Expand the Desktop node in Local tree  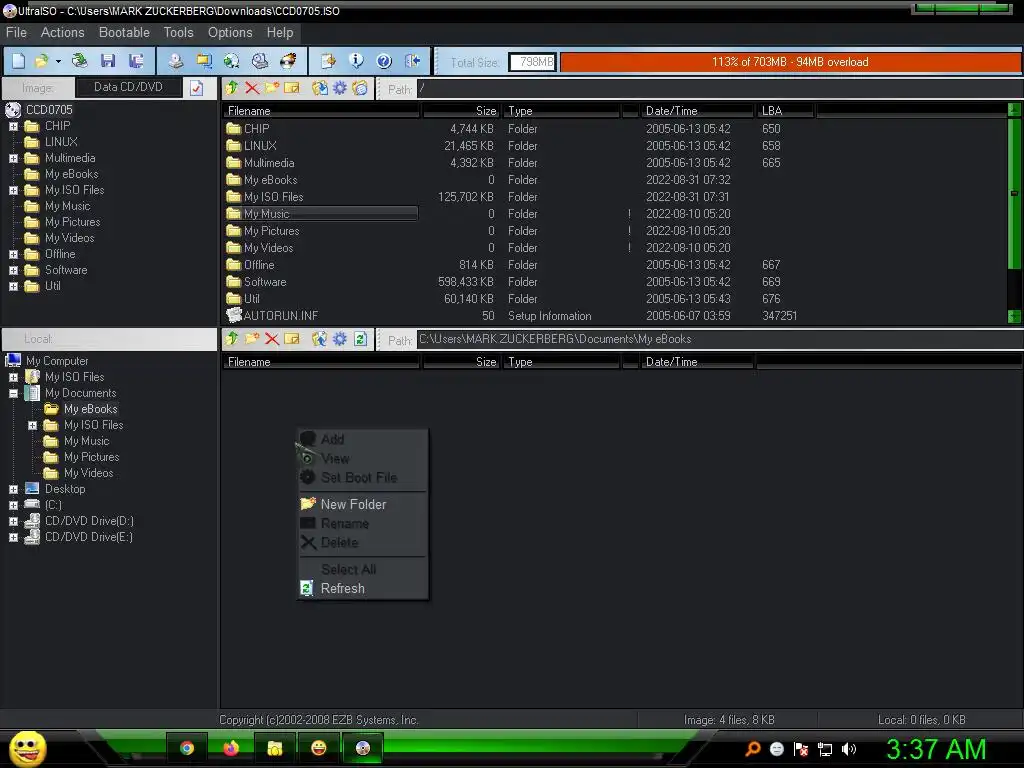click(x=13, y=489)
